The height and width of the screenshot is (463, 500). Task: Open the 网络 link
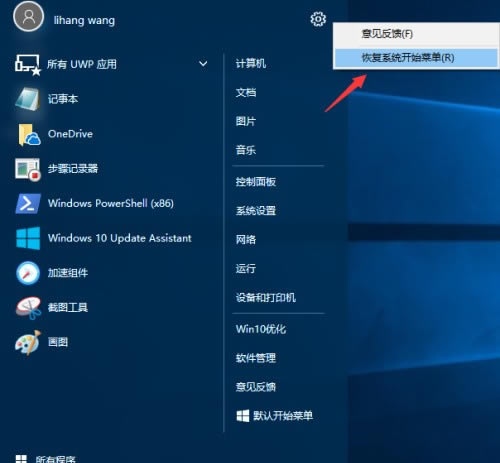coord(246,239)
